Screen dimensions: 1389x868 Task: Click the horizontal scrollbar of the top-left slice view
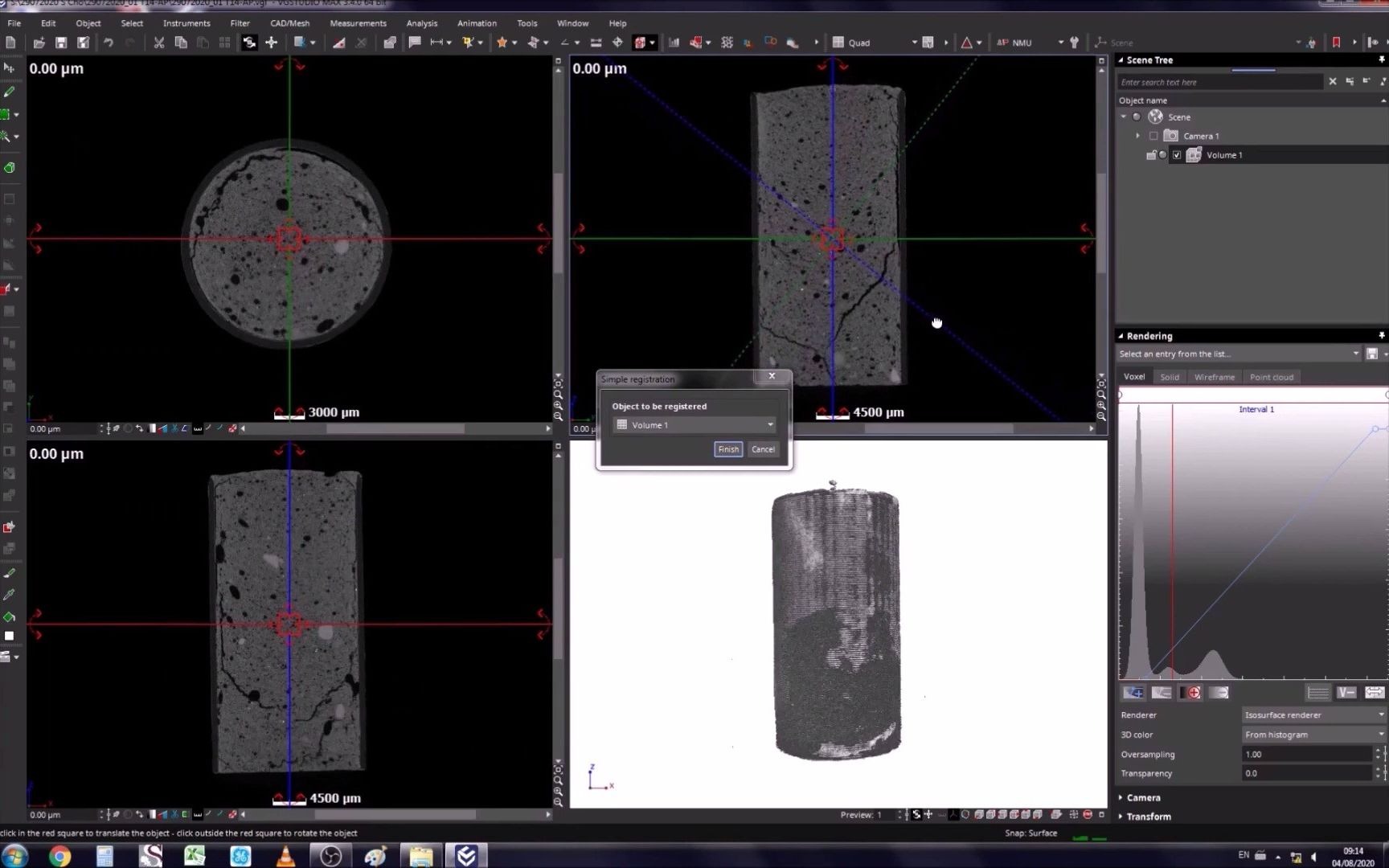395,429
